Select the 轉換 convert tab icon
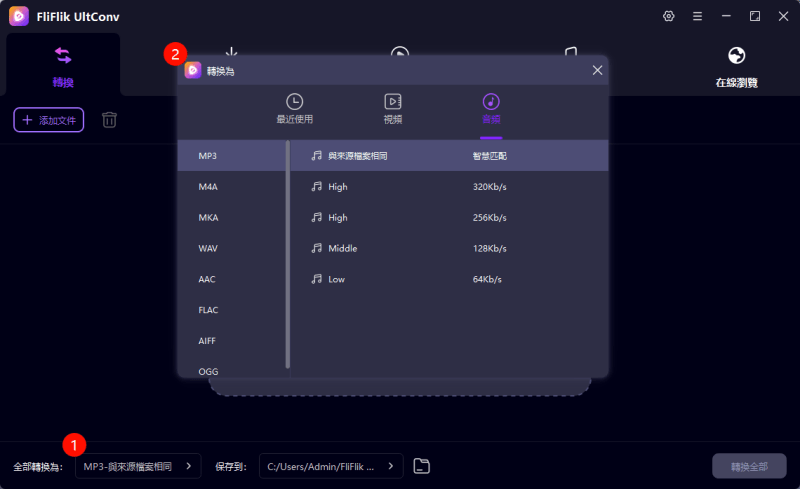 (63, 56)
